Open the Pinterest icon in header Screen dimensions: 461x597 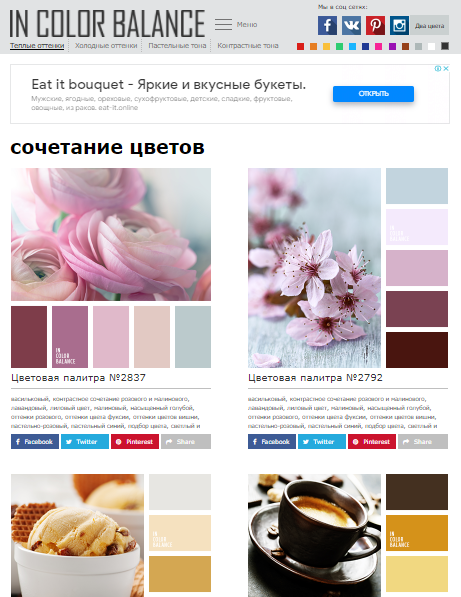[x=375, y=26]
